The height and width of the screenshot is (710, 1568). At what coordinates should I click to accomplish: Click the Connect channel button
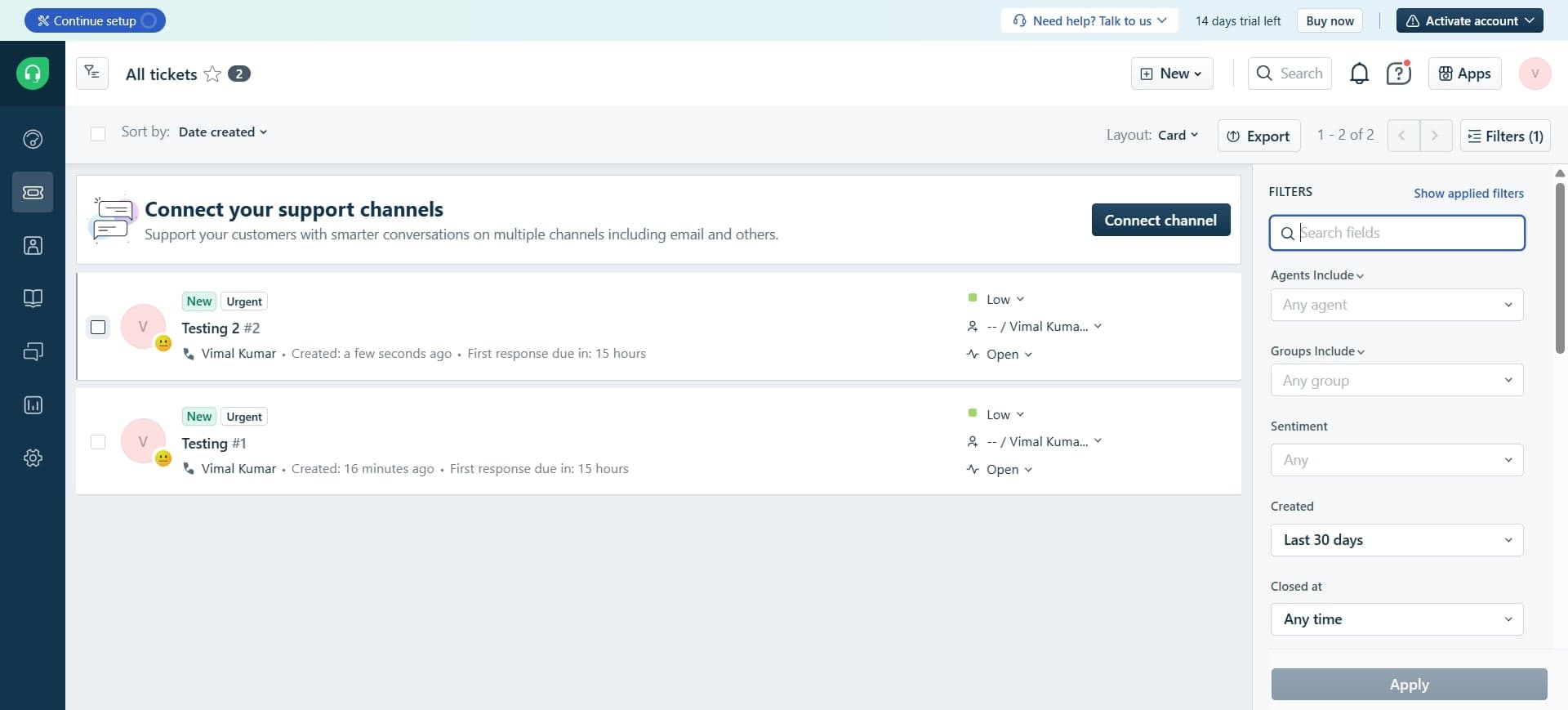tap(1160, 220)
